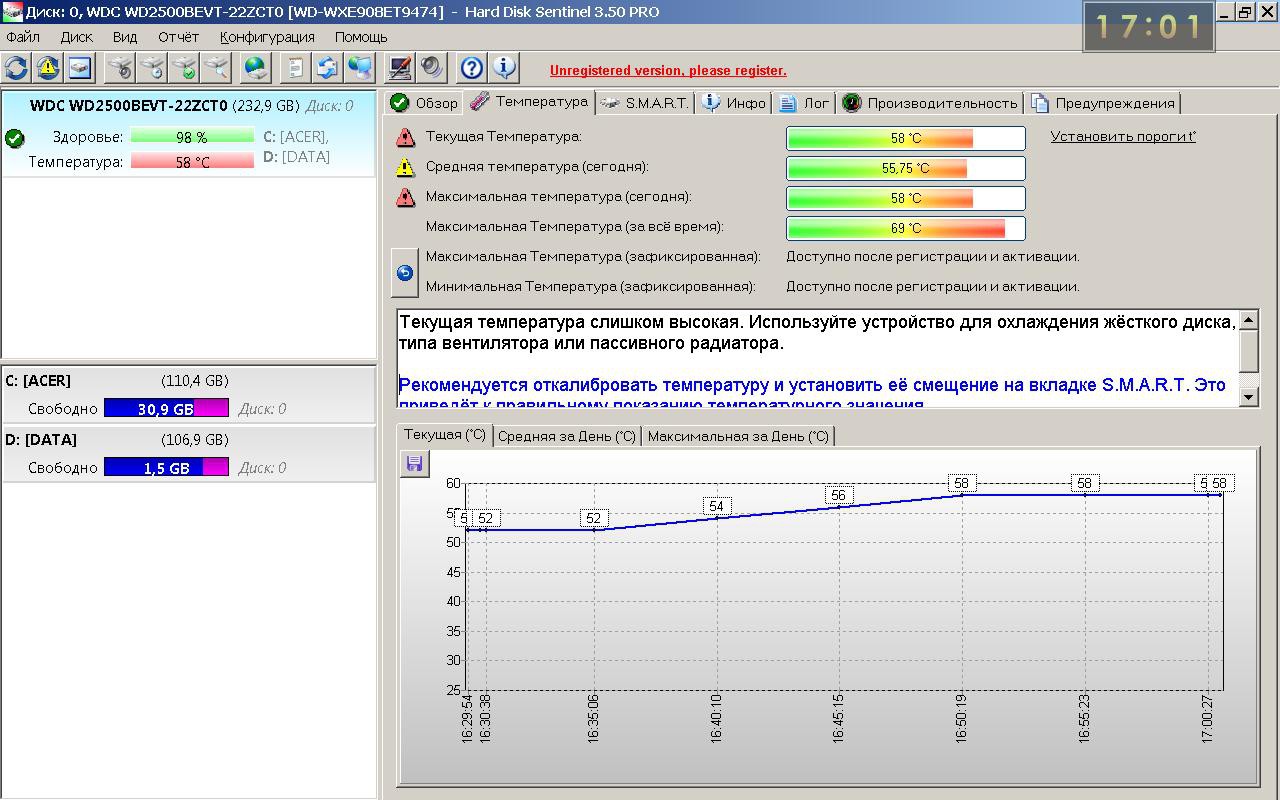
Task: Click the Установить пороги t° link
Action: point(1123,136)
